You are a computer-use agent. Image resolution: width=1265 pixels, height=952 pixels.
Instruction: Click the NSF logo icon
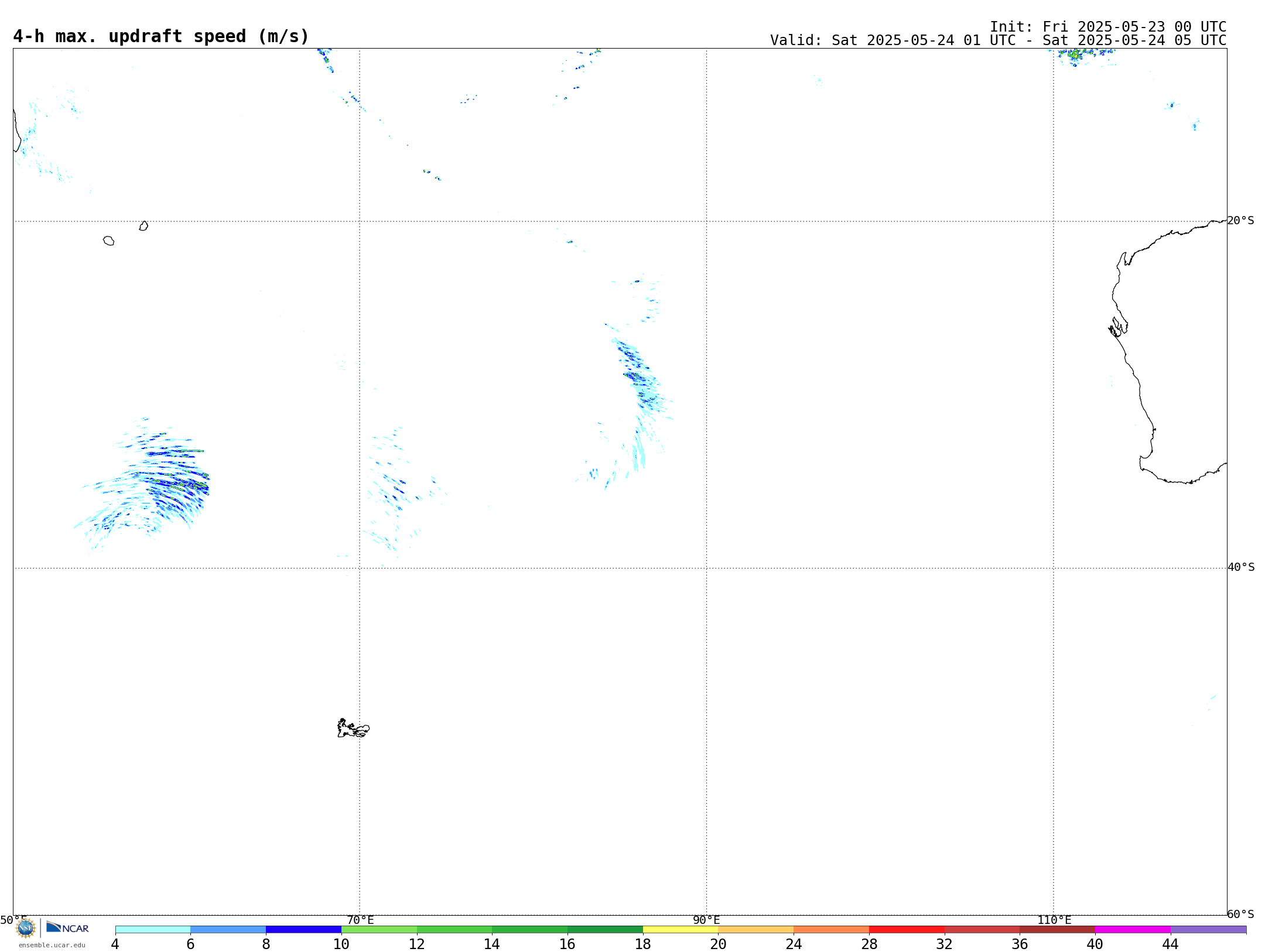tap(26, 927)
